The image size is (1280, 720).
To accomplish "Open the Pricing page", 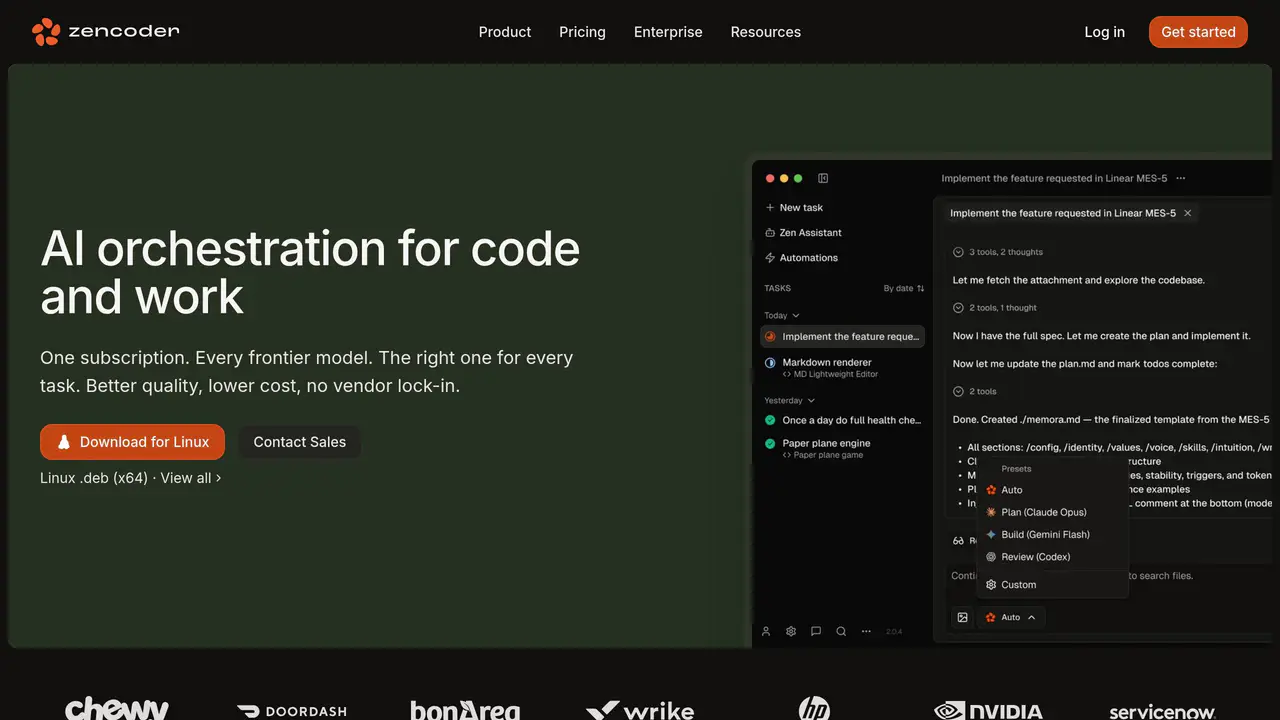I will pyautogui.click(x=582, y=32).
